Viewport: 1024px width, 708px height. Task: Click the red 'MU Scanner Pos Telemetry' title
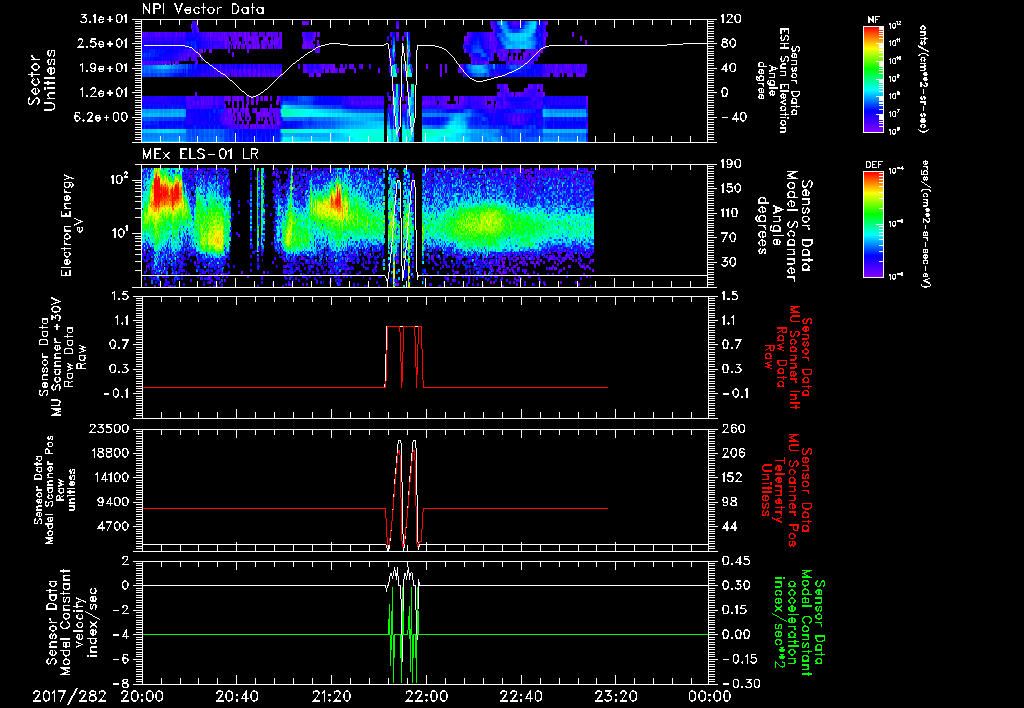pos(786,491)
